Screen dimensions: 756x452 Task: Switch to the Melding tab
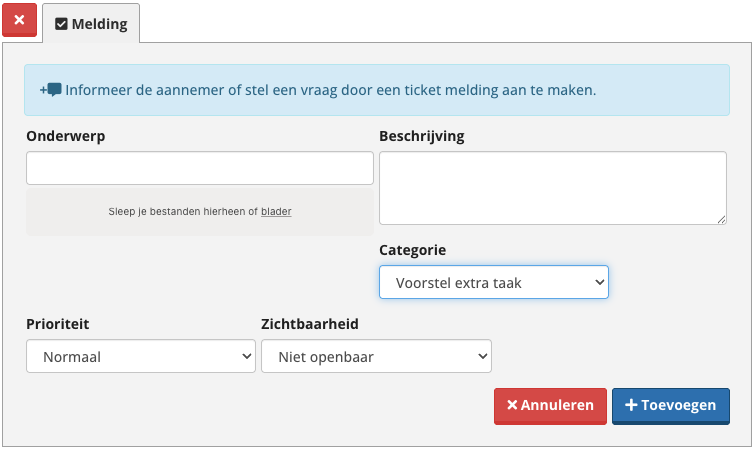coord(91,23)
